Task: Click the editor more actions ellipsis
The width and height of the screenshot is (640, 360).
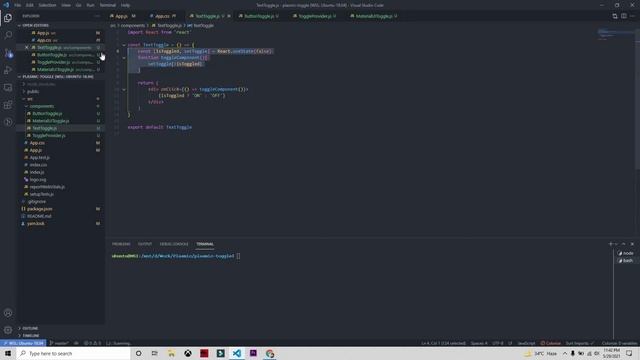Action: (632, 16)
